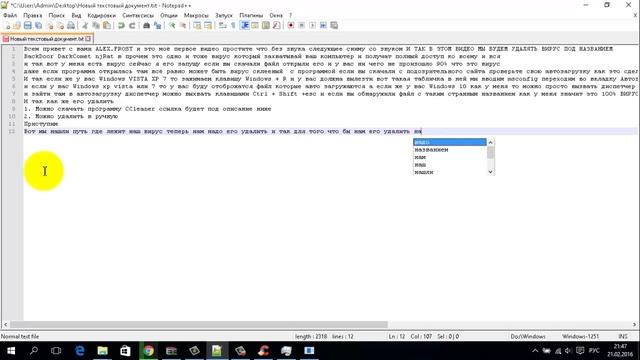Image resolution: width=640 pixels, height=360 pixels.
Task: Click the Paste toolbar icon
Action: (107, 26)
